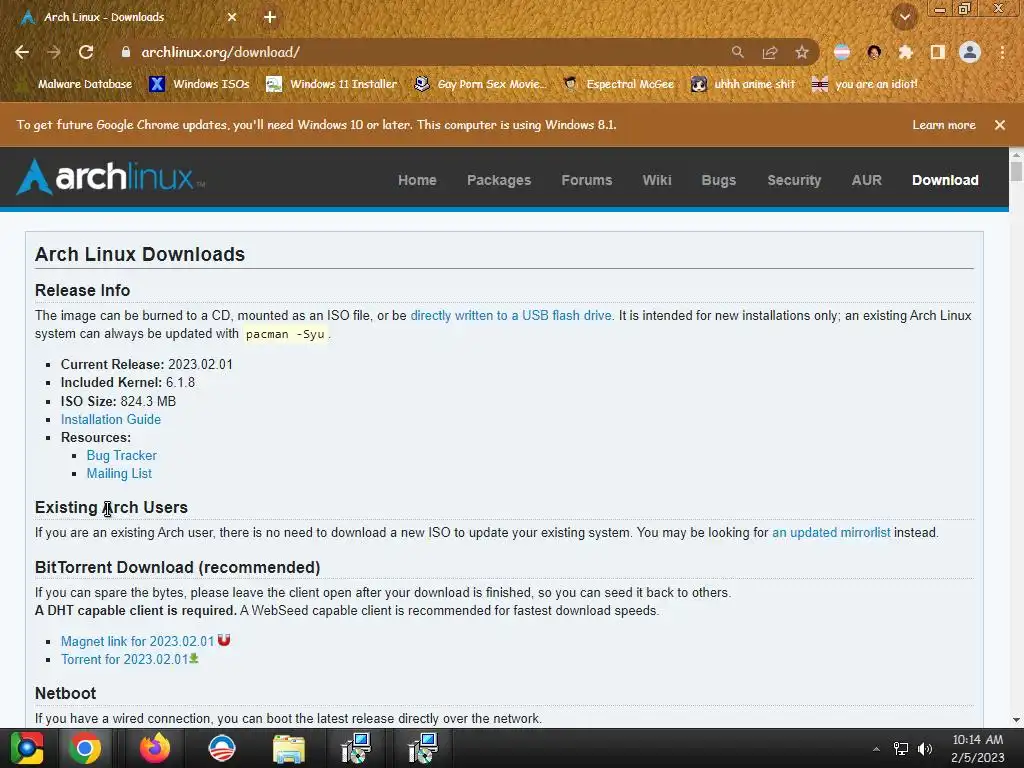This screenshot has height=768, width=1024.
Task: Click the round blue-red taskbar icon
Action: click(x=221, y=748)
